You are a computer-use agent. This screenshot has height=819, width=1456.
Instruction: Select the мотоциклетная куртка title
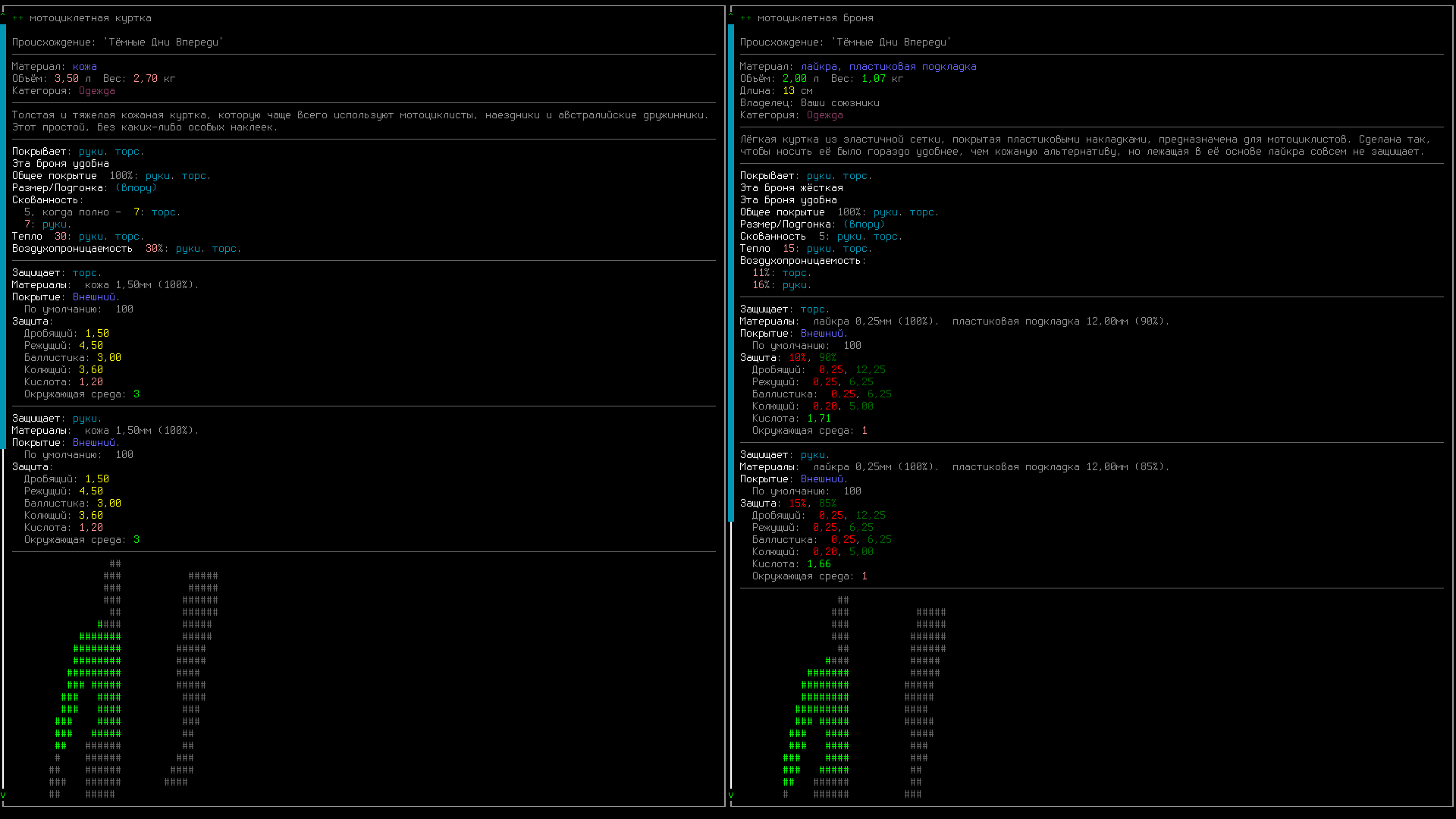coord(90,18)
